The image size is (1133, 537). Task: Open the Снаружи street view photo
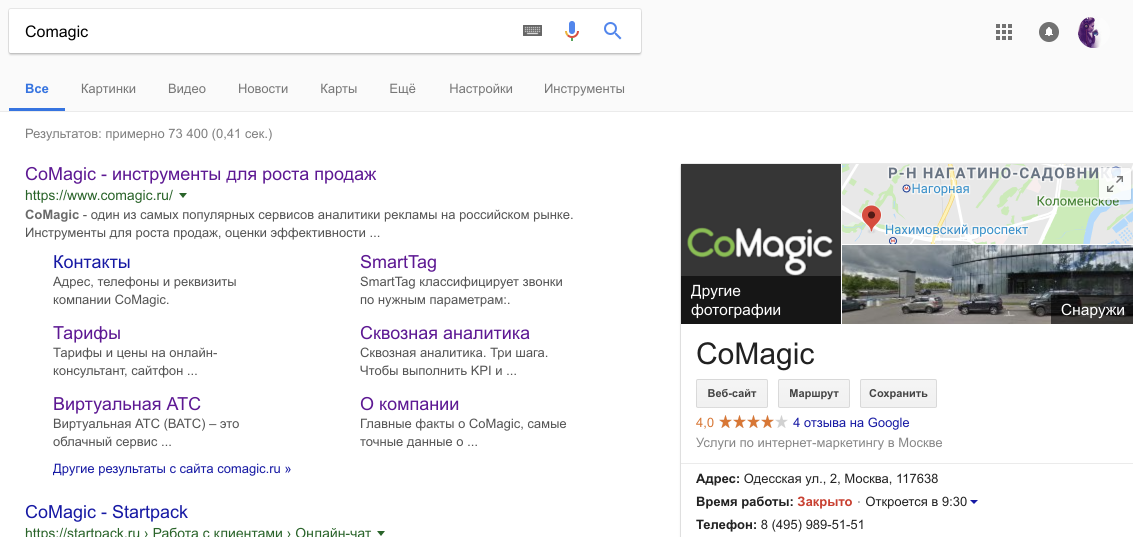click(987, 285)
